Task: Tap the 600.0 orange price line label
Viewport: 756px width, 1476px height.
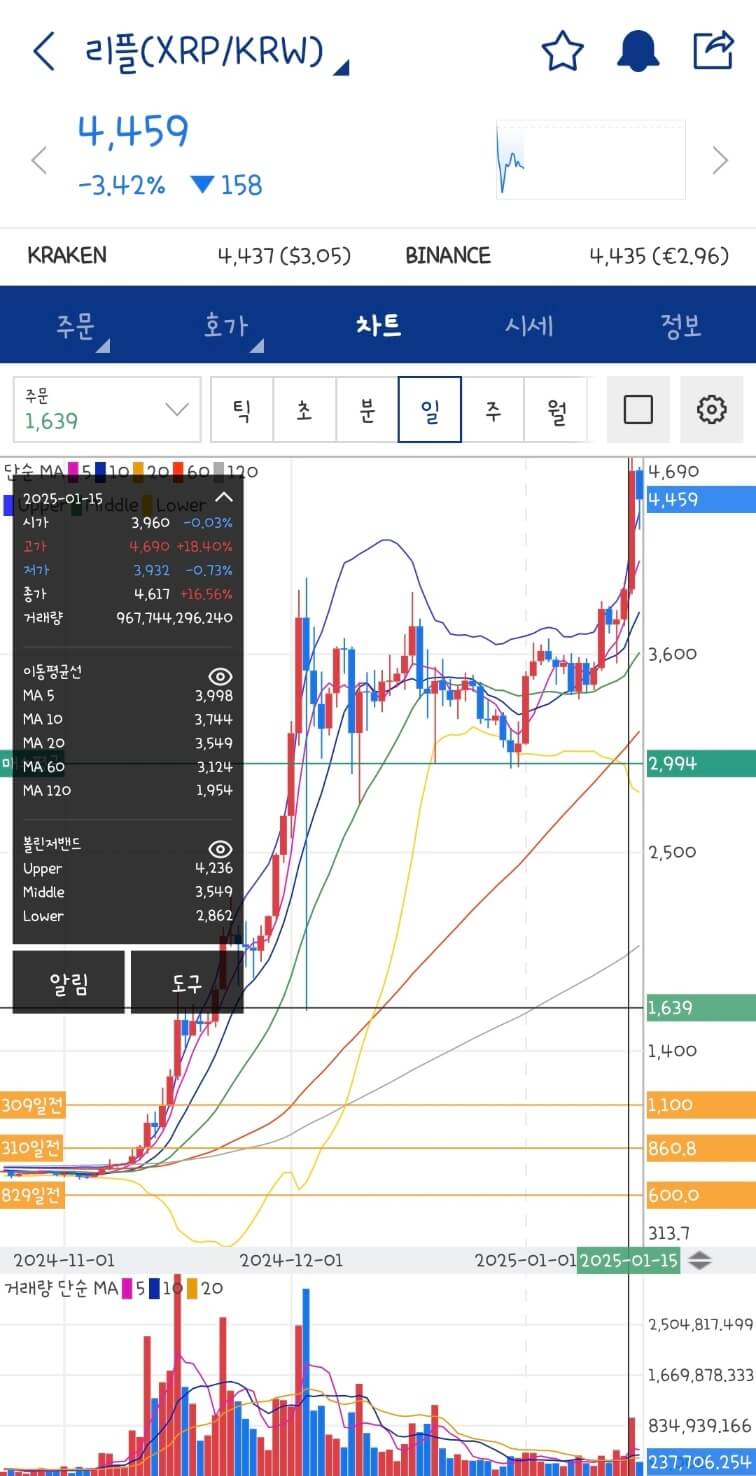Action: click(x=701, y=1195)
